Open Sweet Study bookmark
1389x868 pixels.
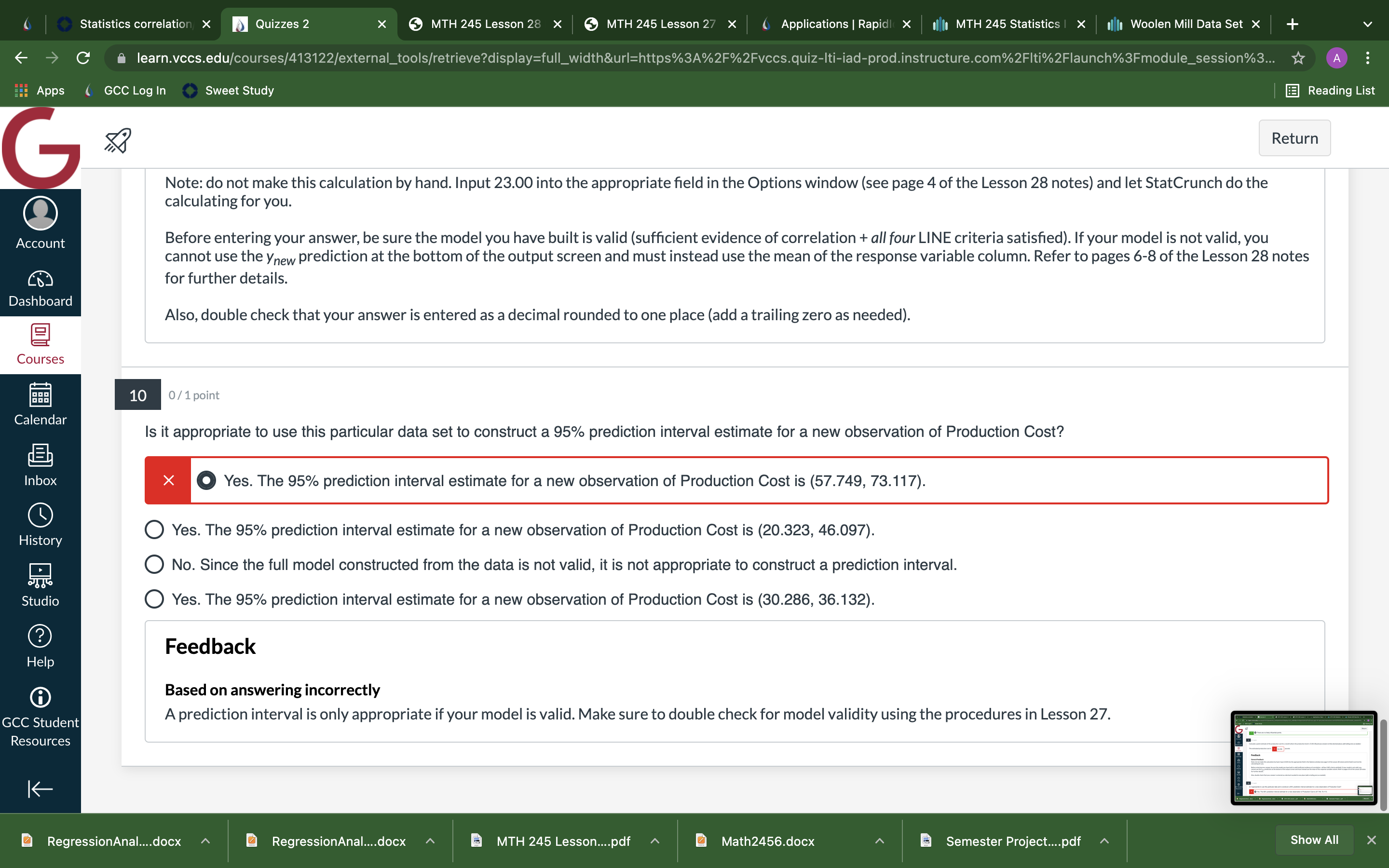pyautogui.click(x=229, y=90)
